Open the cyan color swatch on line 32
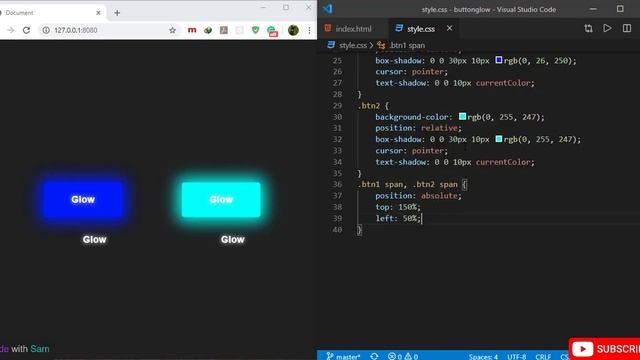This screenshot has height=360, width=640. (499, 139)
